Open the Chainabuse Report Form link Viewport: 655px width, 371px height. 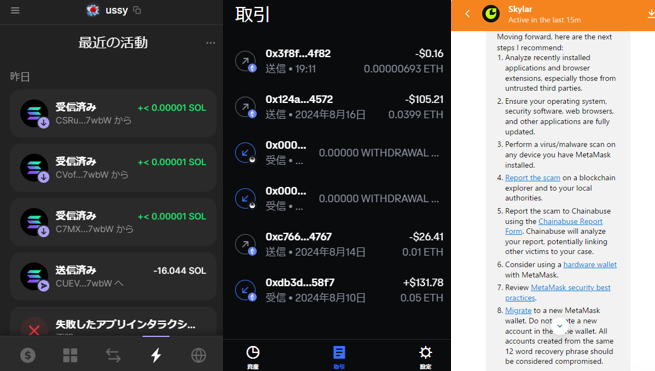[554, 226]
